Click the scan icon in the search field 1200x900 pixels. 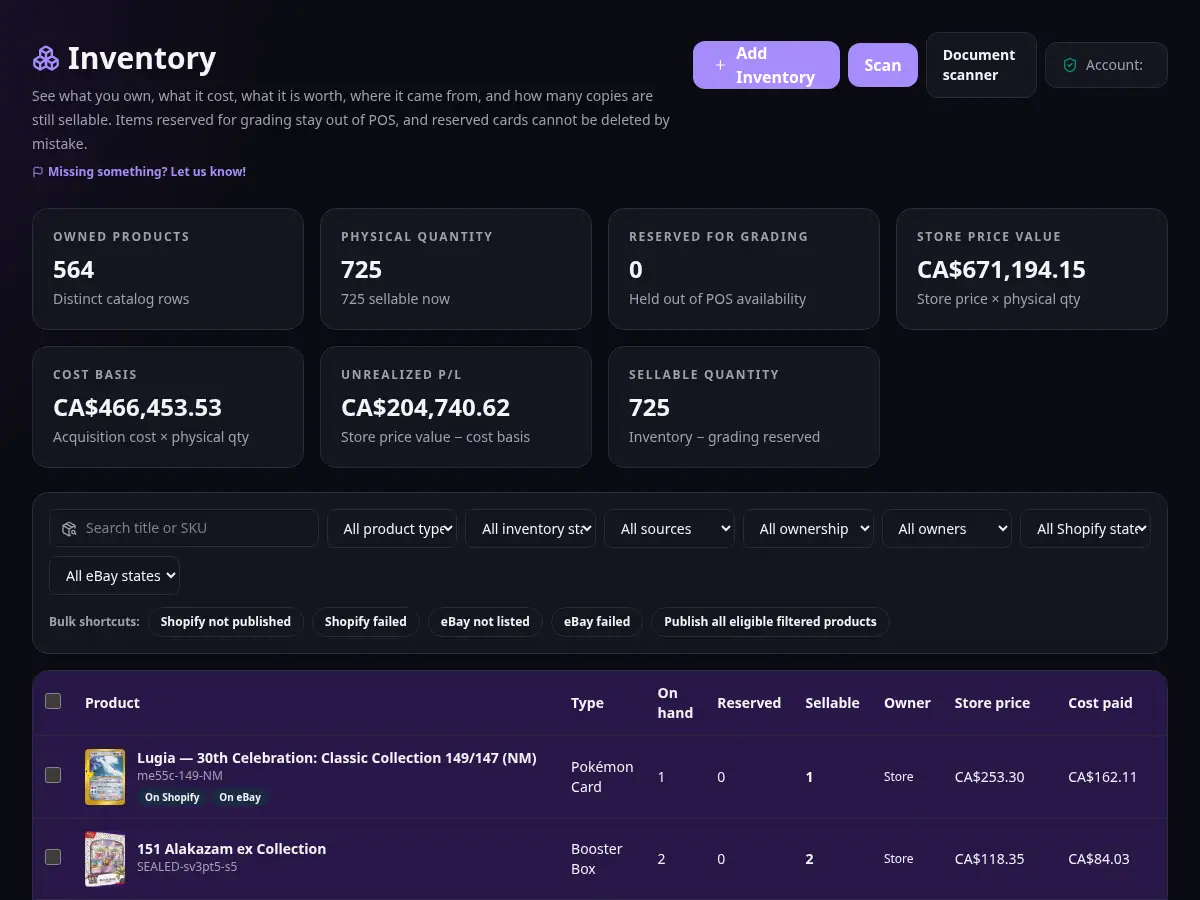(x=69, y=528)
